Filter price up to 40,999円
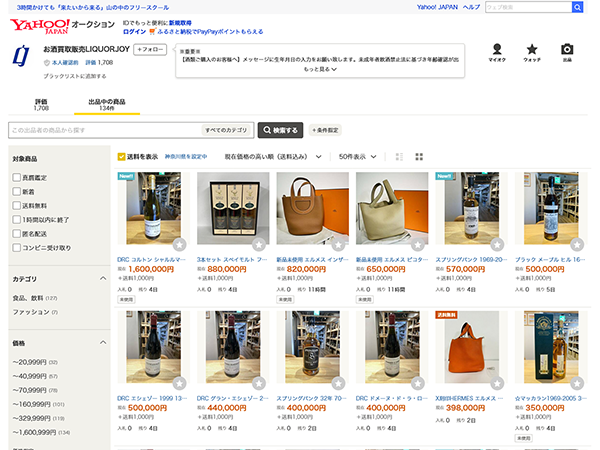 coord(35,376)
